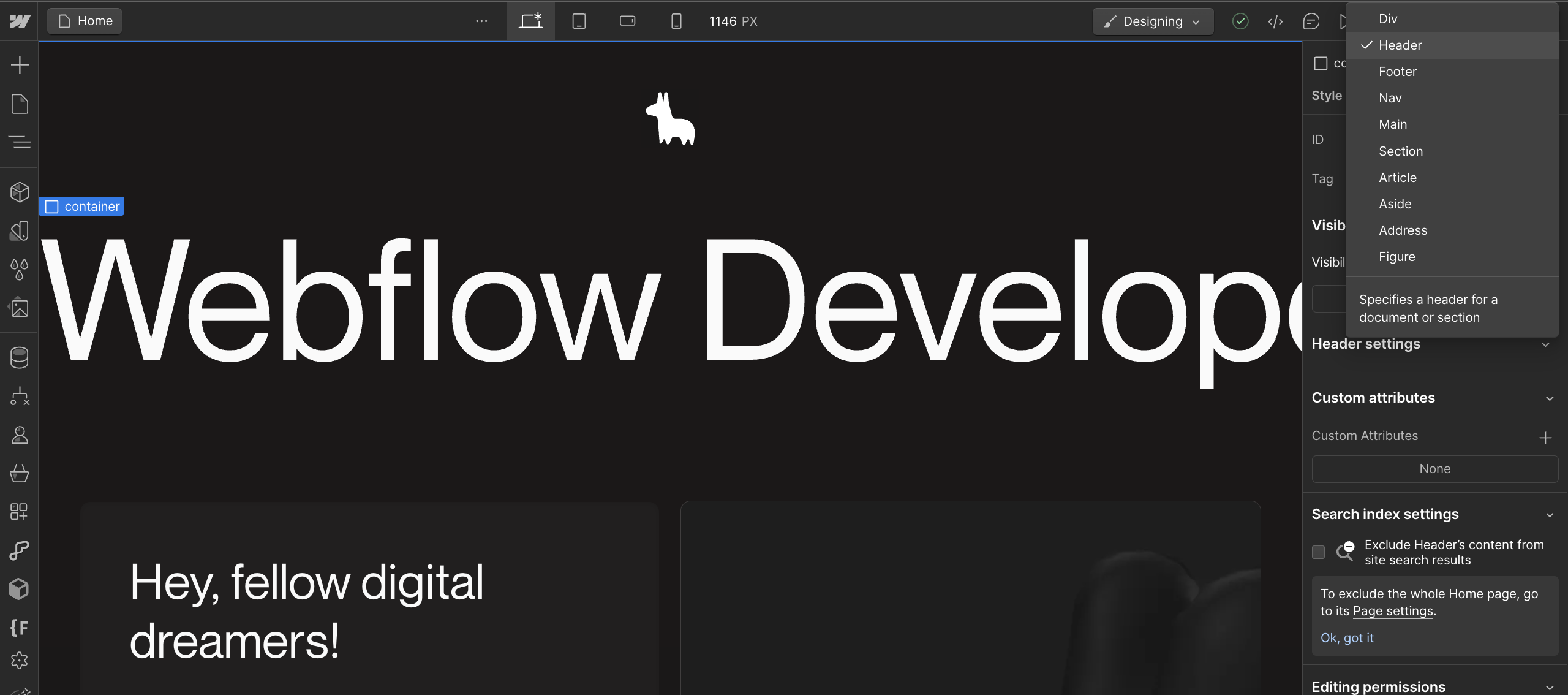Open the Ecommerce panel
This screenshot has height=695, width=1568.
(20, 473)
